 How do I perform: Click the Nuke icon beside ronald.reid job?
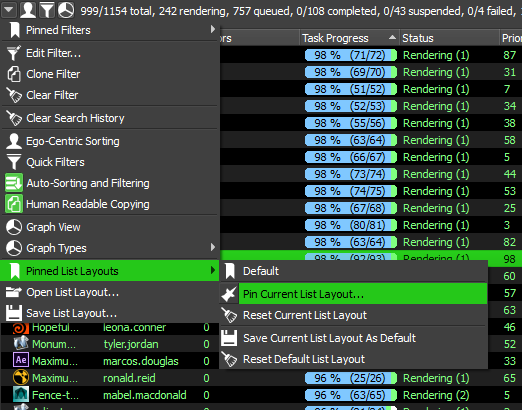pyautogui.click(x=21, y=378)
